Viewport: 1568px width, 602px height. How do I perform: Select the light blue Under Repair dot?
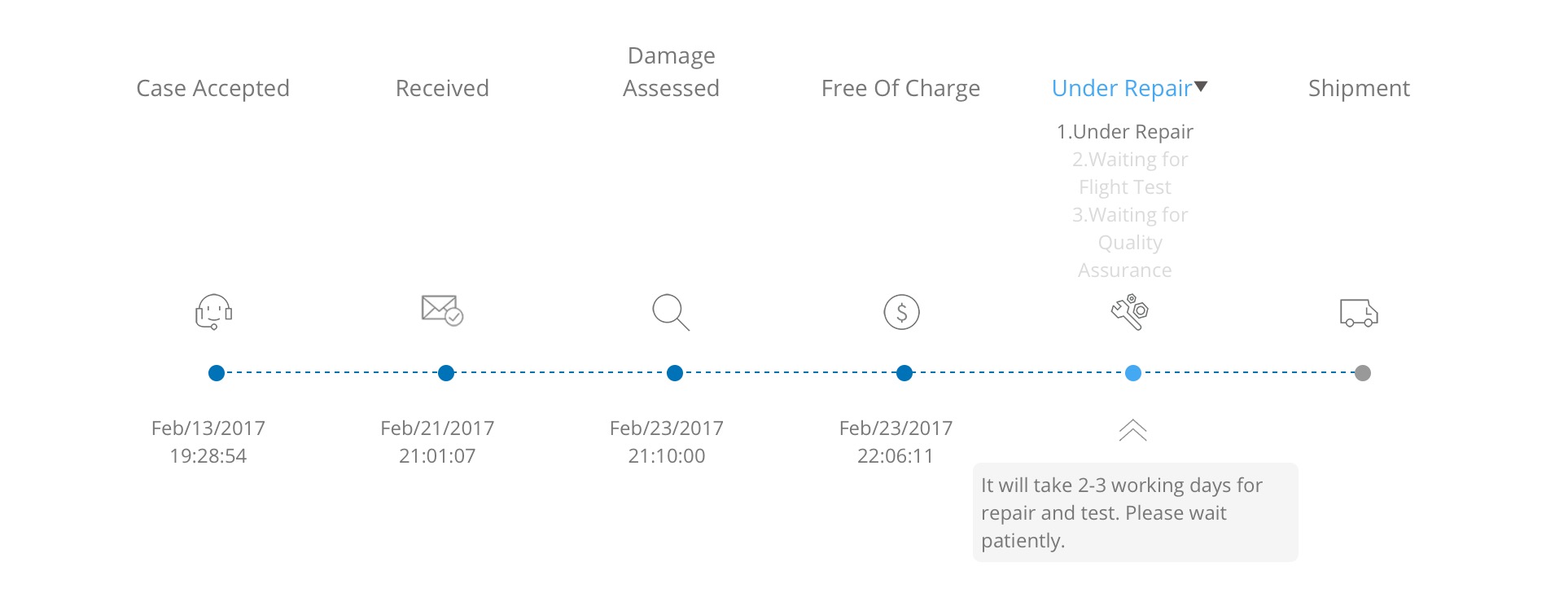(1133, 373)
